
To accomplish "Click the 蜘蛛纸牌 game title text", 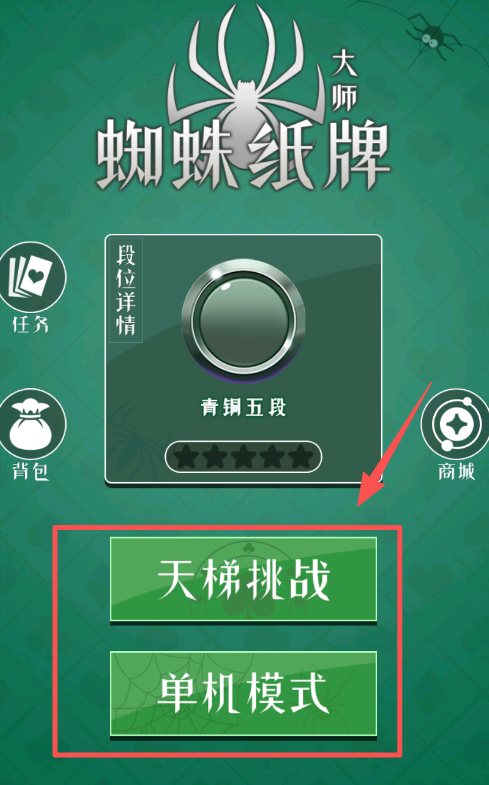I will 243,154.
